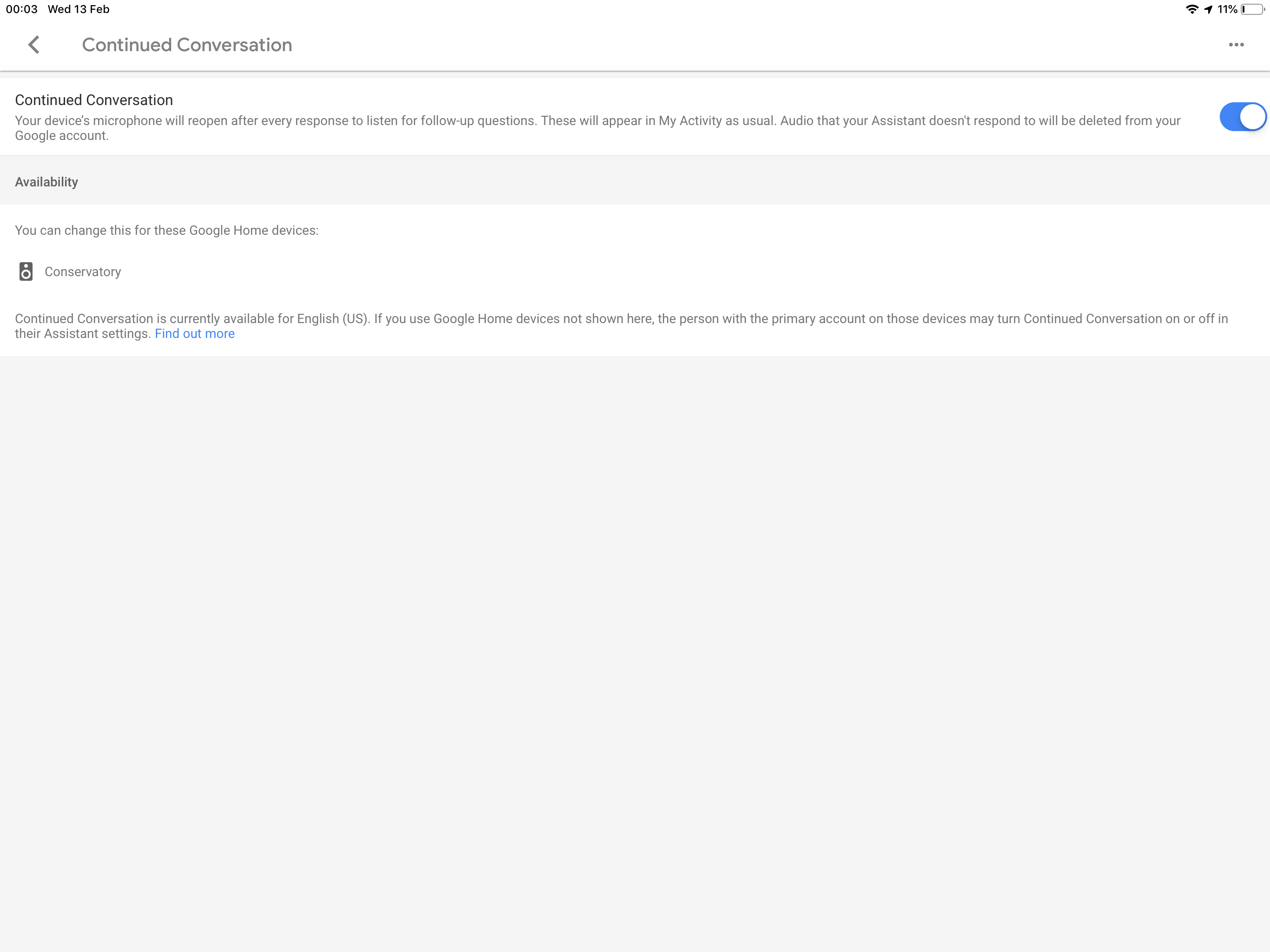Open the three-dot overflow menu
Image resolution: width=1270 pixels, height=952 pixels.
tap(1236, 45)
